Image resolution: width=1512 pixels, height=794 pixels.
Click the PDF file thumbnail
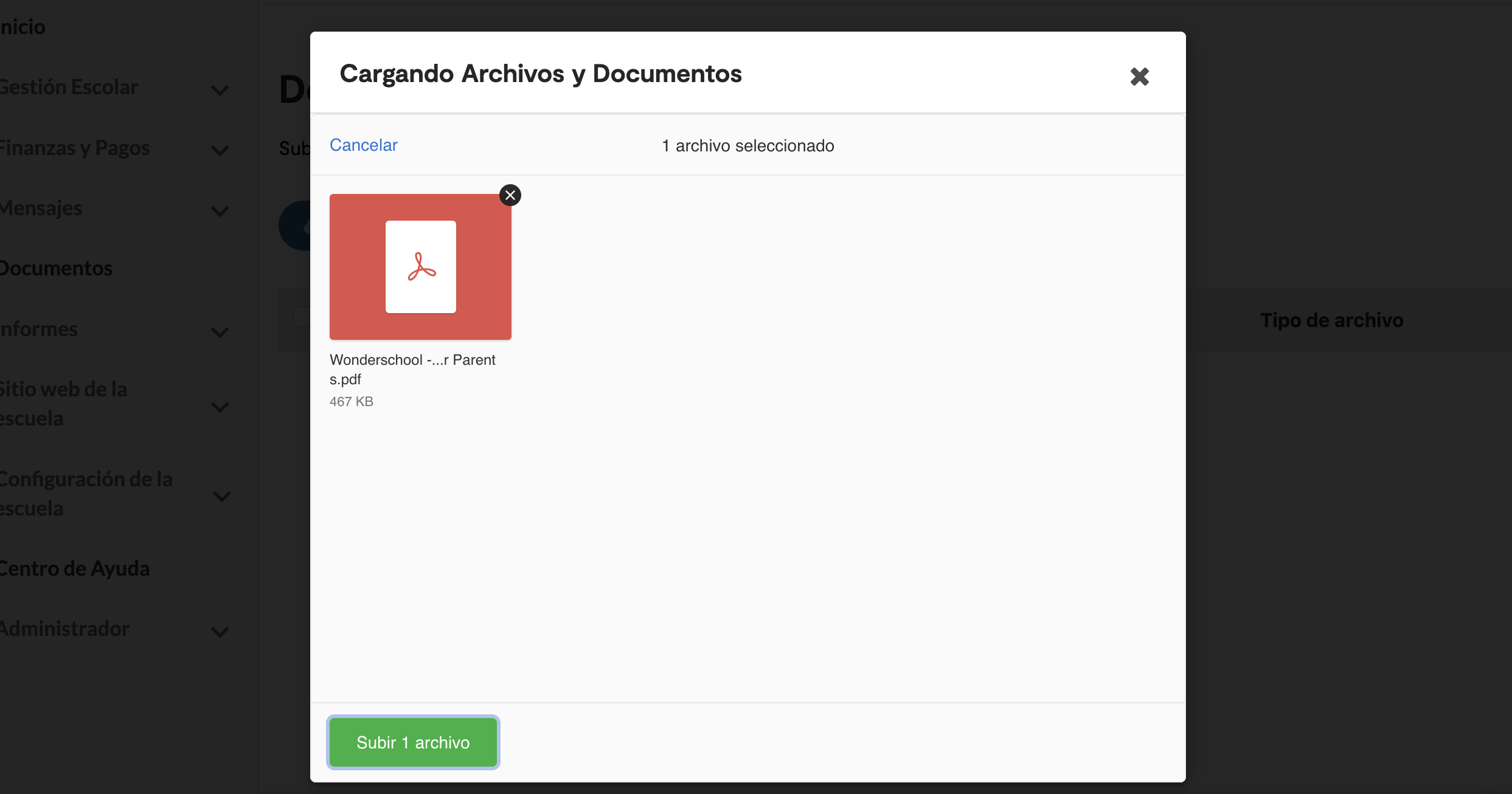coord(420,267)
